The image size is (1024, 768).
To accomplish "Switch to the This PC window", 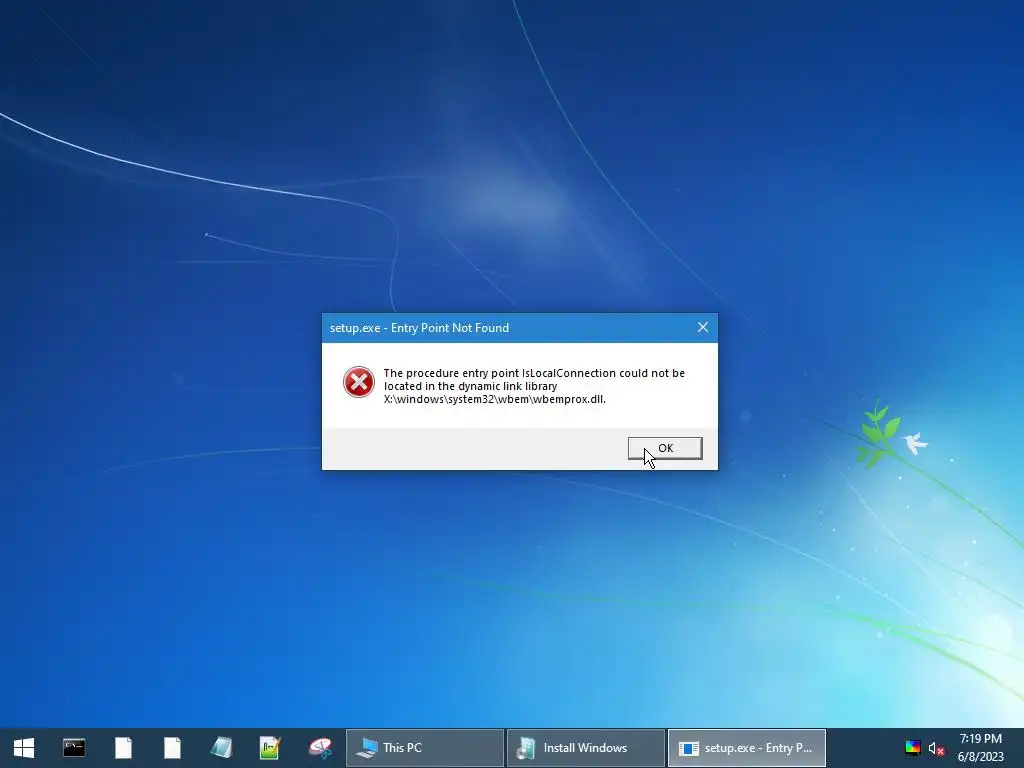I will 424,748.
